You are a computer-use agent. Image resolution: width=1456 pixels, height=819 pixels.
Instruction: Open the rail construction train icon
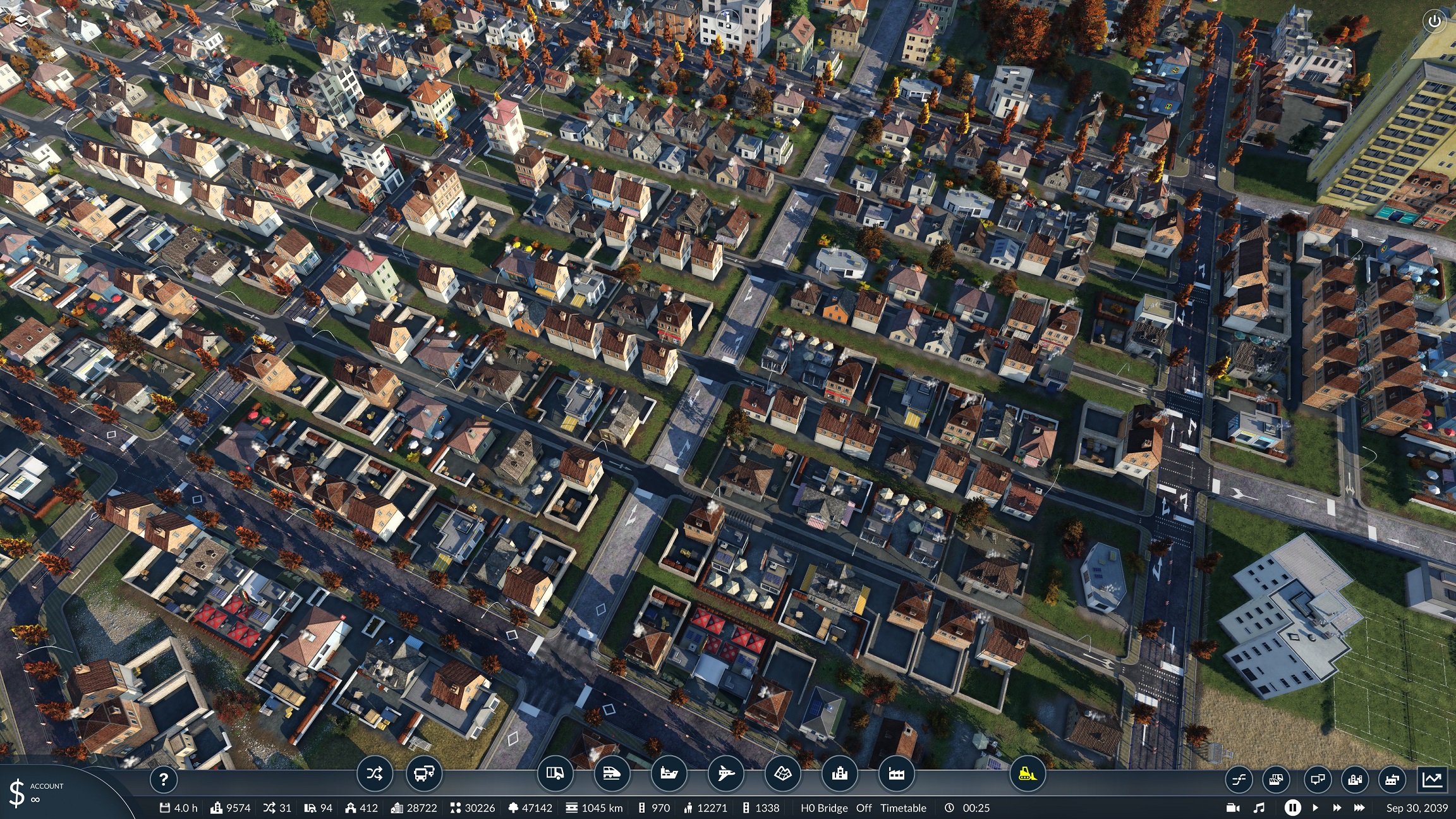pyautogui.click(x=612, y=773)
